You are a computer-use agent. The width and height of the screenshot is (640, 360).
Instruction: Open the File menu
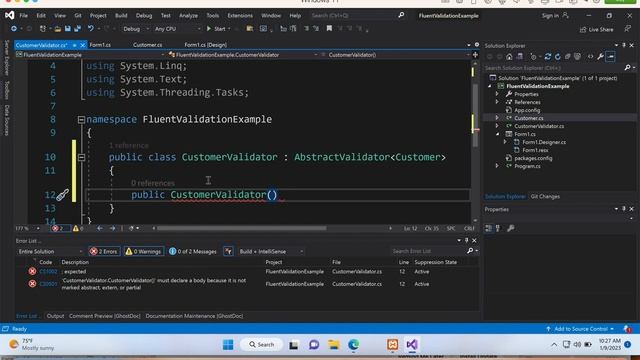point(24,16)
